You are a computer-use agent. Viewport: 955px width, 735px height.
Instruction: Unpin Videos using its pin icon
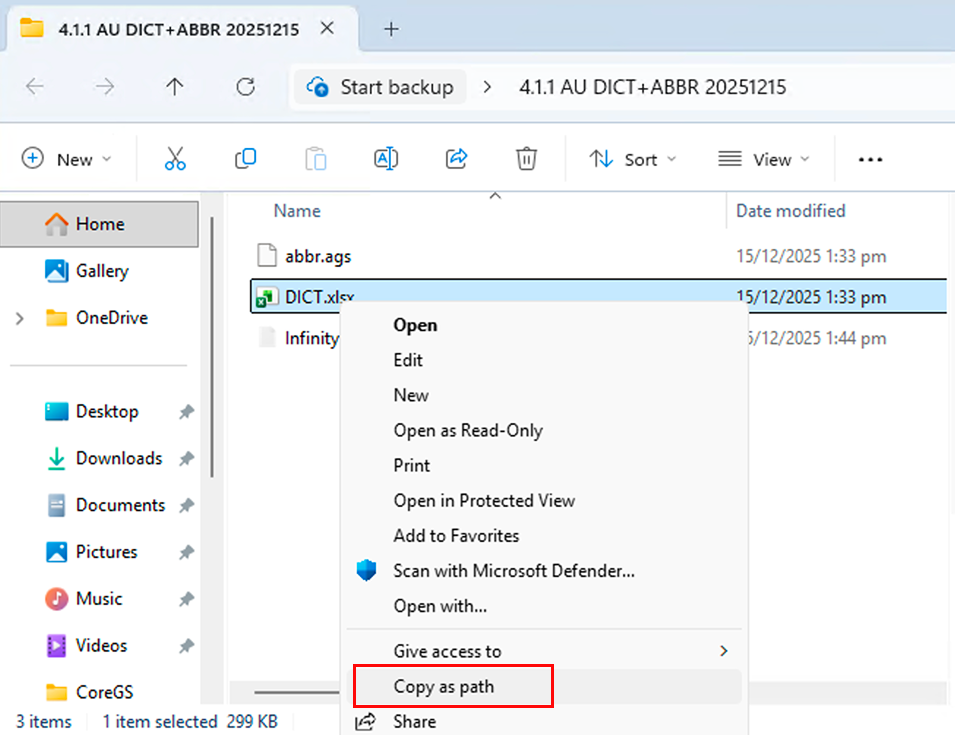tap(186, 645)
